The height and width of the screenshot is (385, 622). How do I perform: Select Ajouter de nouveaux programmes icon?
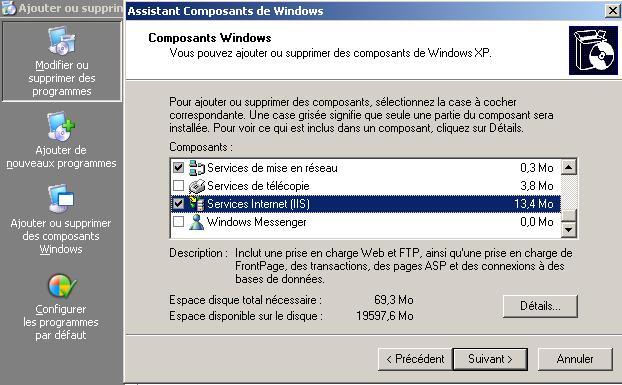tap(61, 126)
